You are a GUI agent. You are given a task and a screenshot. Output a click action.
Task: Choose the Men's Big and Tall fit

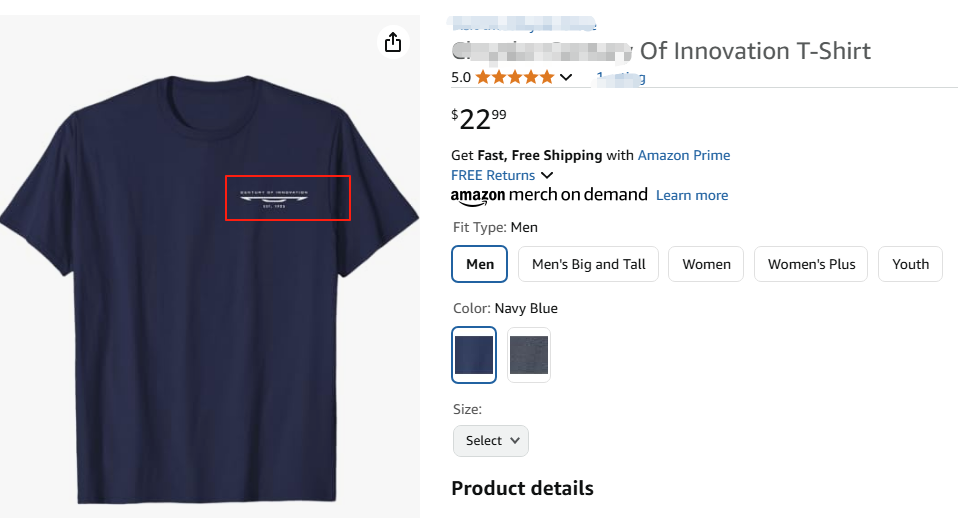coord(588,264)
